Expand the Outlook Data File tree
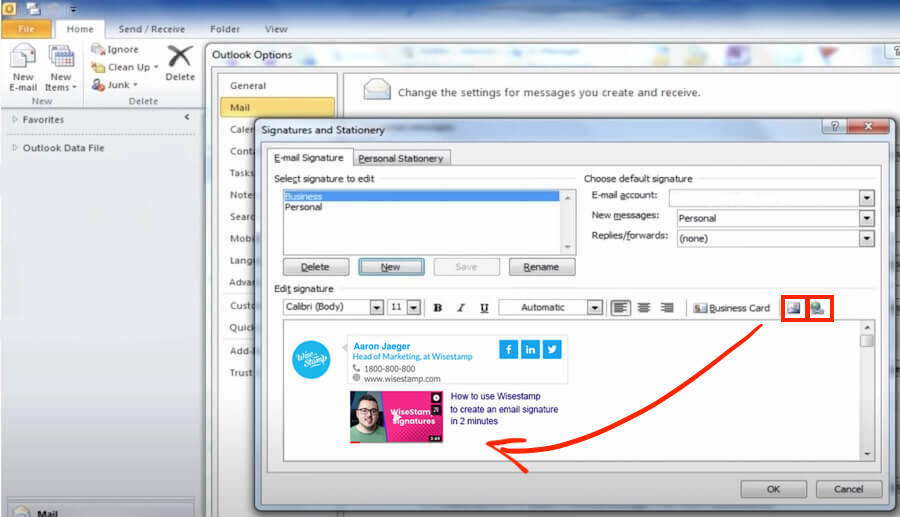This screenshot has width=900, height=517. (x=15, y=147)
